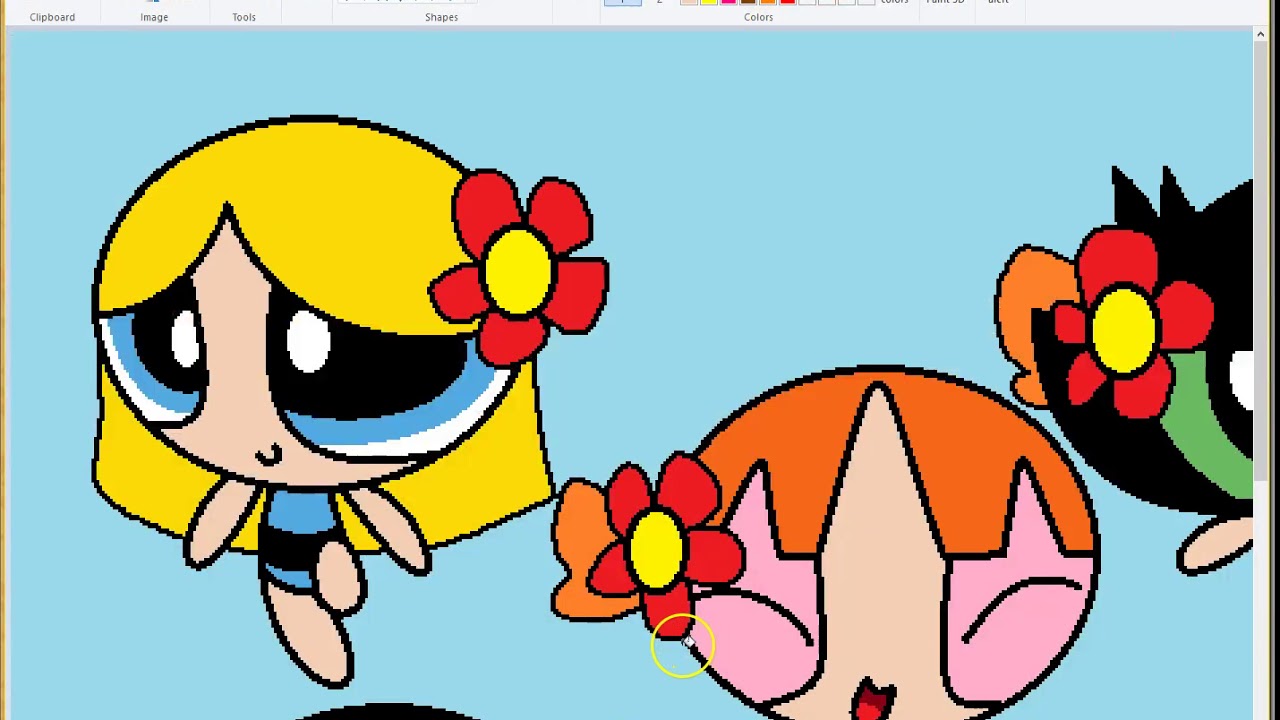Switch to the Color 2 background box
The height and width of the screenshot is (720, 1280).
pos(658,3)
